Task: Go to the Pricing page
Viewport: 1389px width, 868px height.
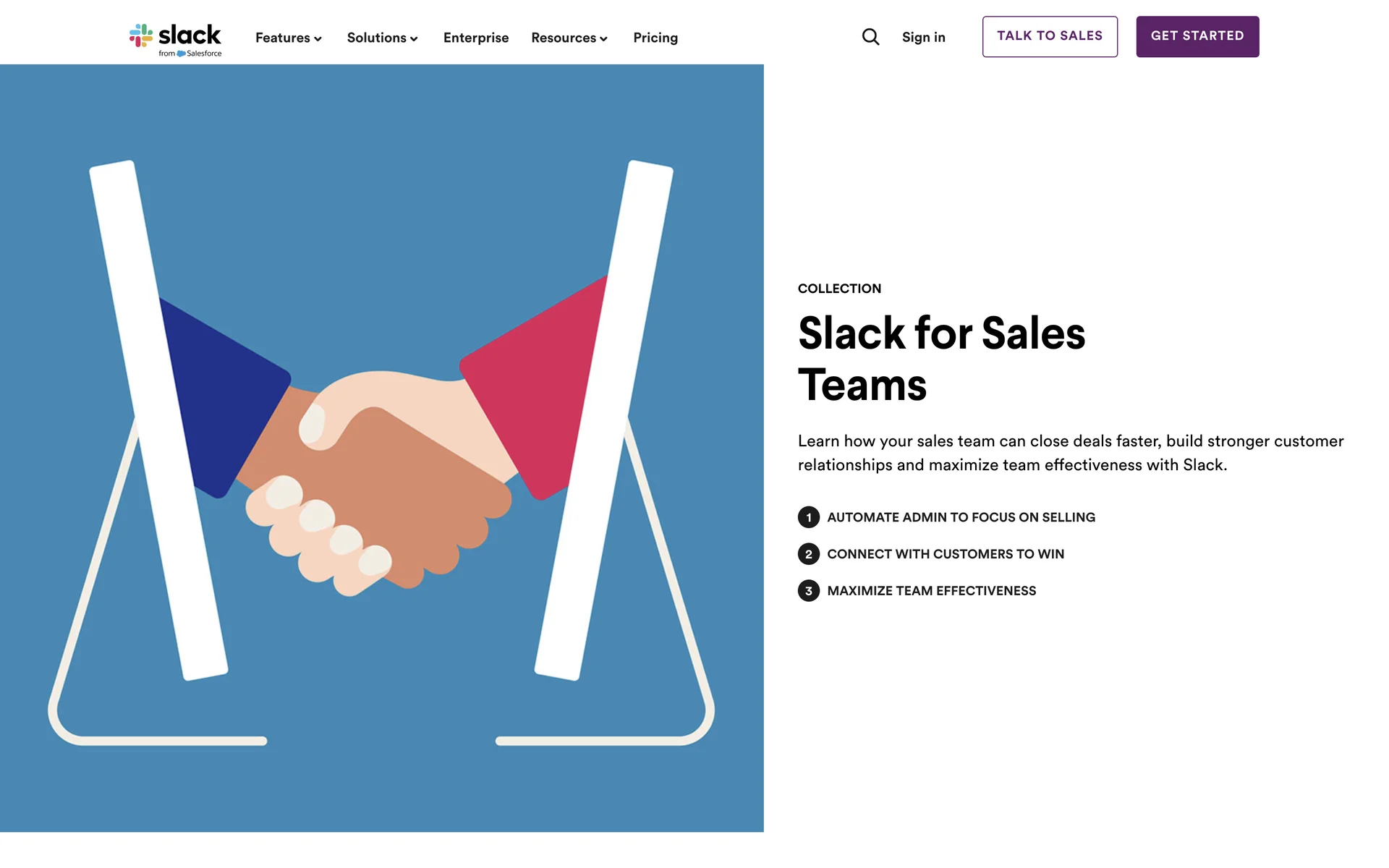Action: pos(655,38)
